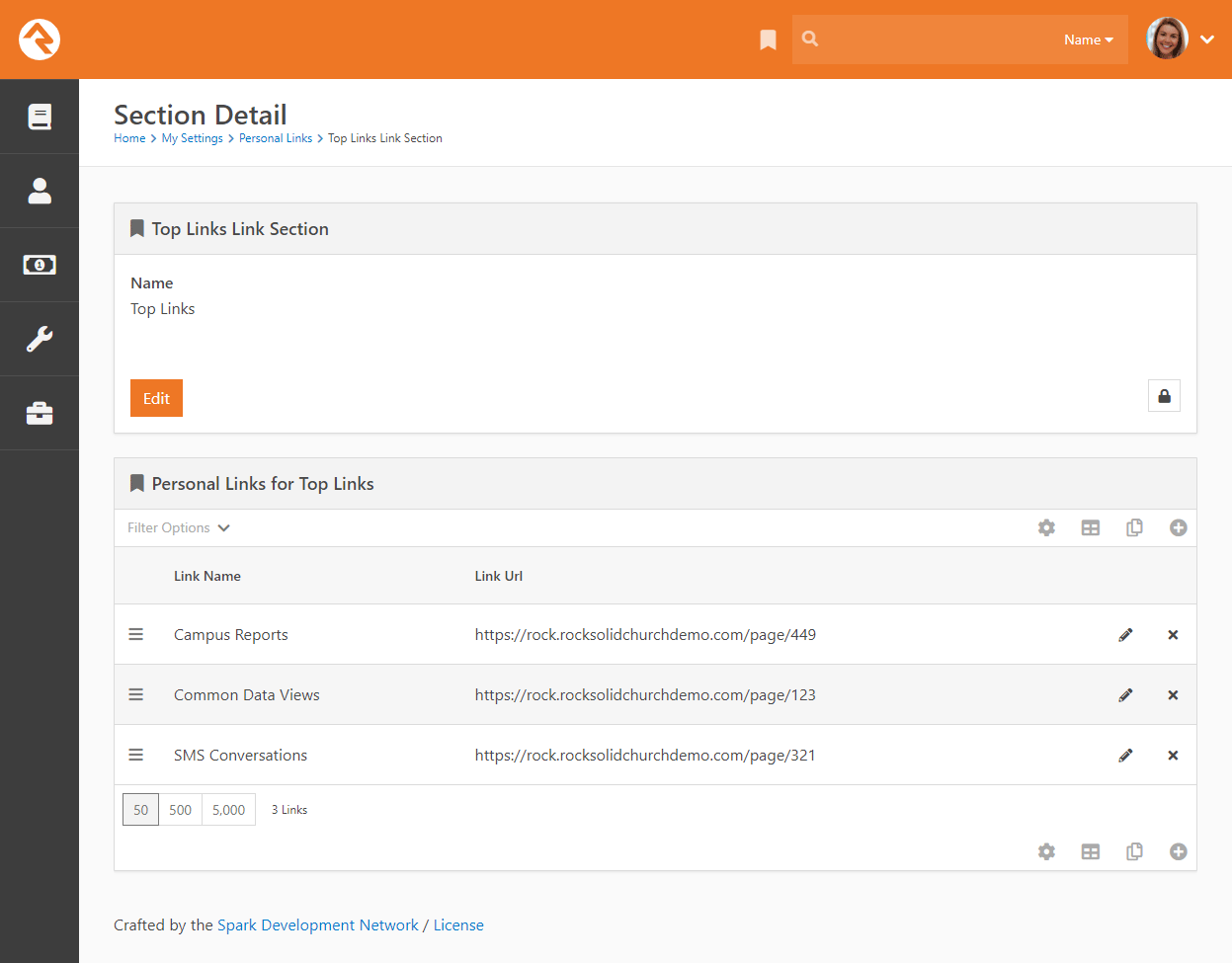Grab the reorder handle for Common Data Views

136,694
